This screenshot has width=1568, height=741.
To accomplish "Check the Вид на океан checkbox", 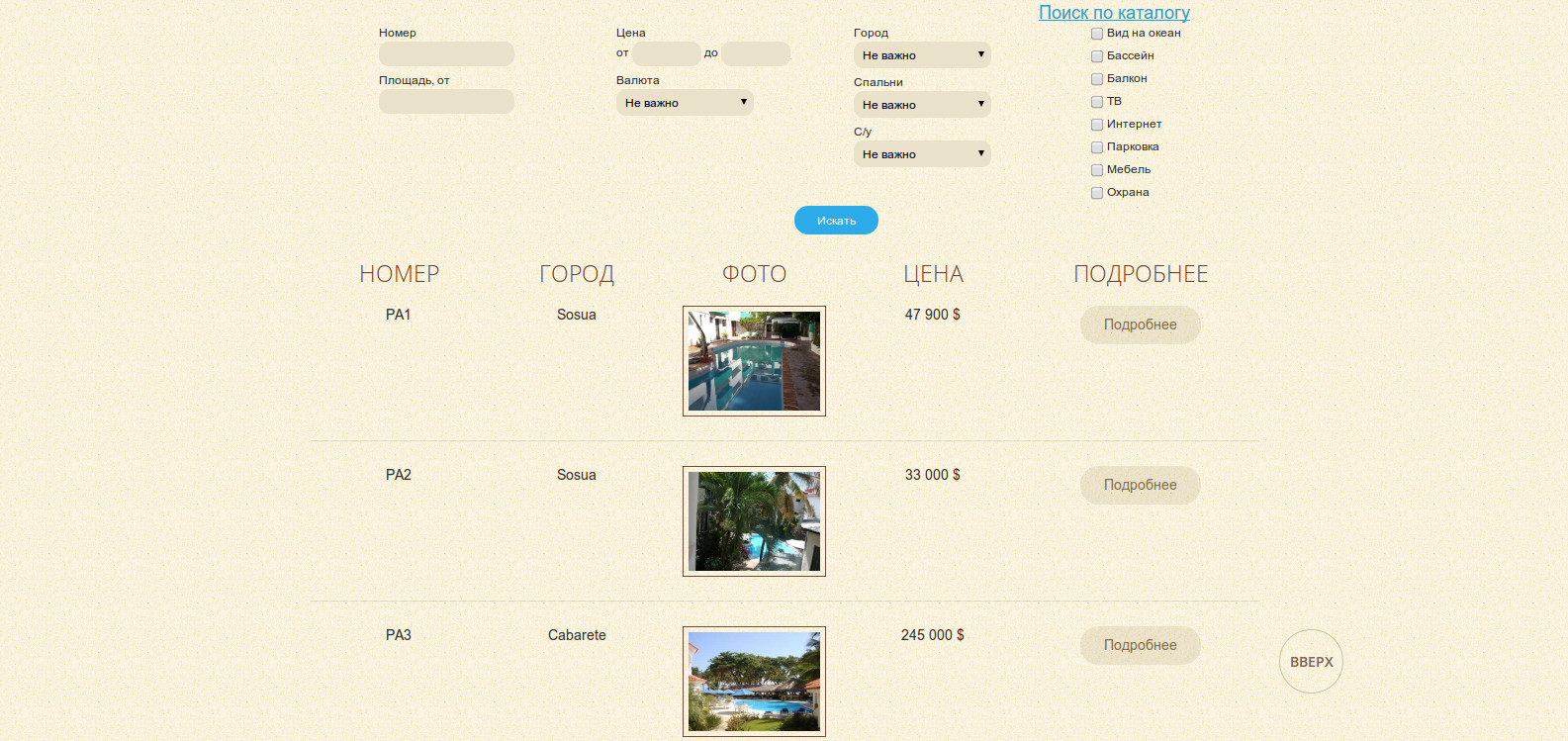I will (x=1097, y=34).
